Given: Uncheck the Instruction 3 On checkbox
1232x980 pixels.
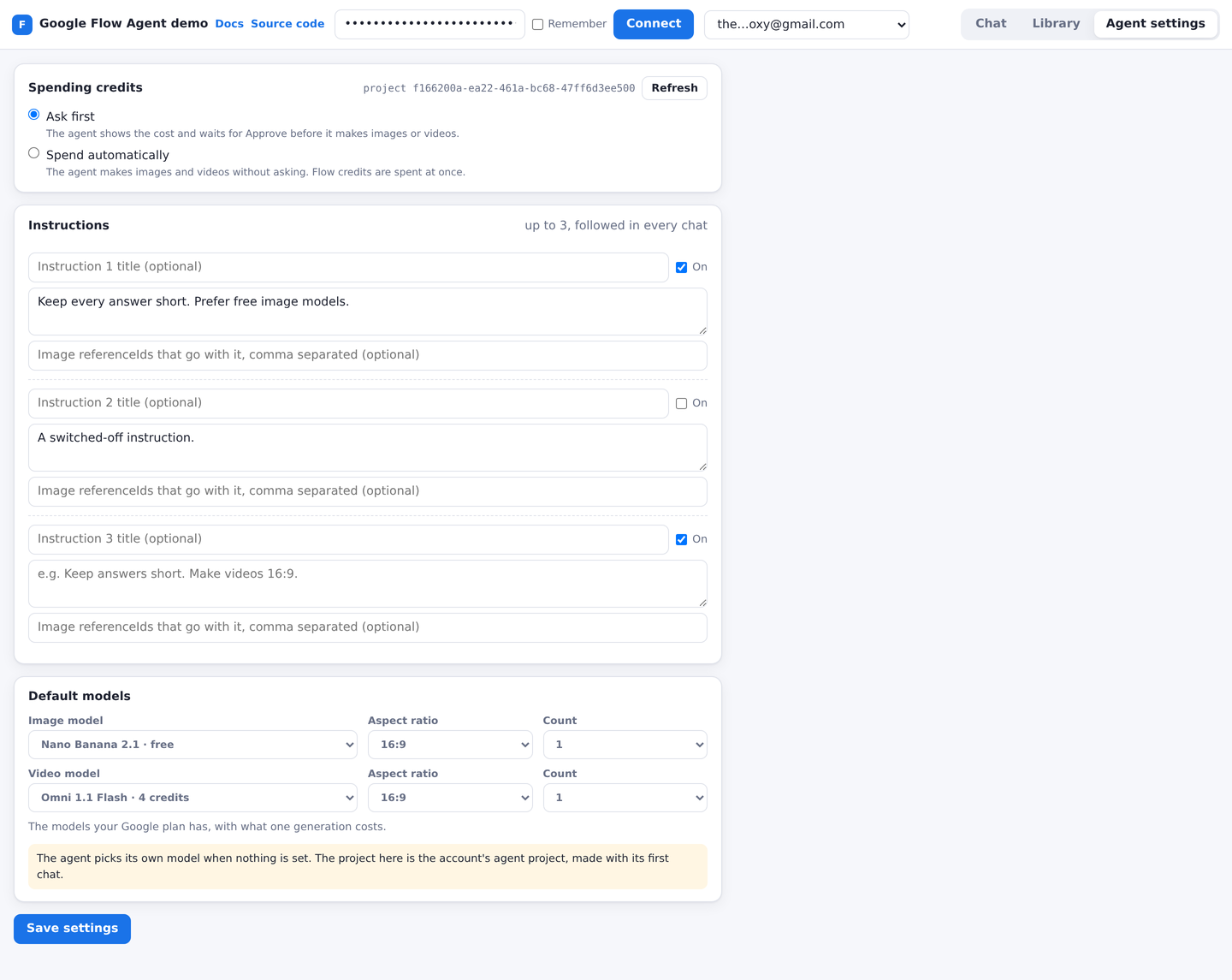Looking at the screenshot, I should [x=682, y=539].
